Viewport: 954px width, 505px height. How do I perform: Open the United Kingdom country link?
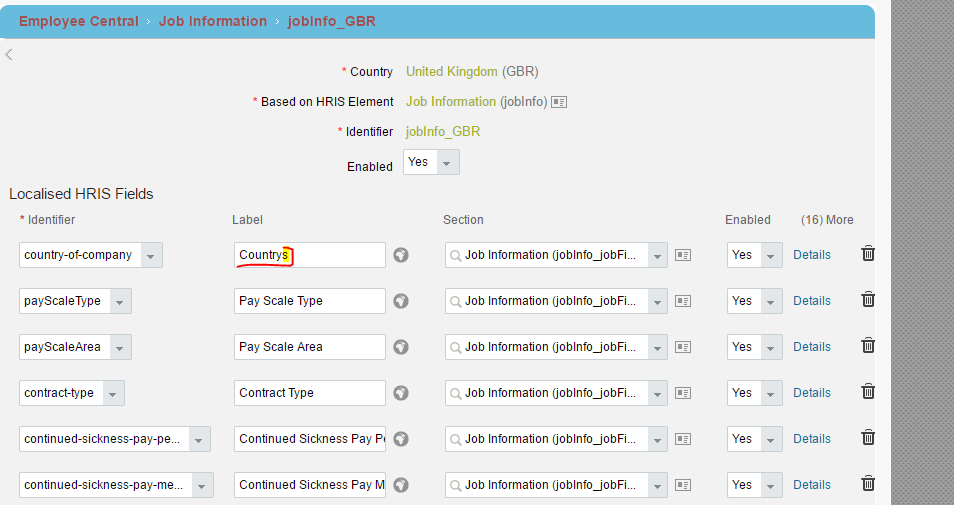[451, 72]
